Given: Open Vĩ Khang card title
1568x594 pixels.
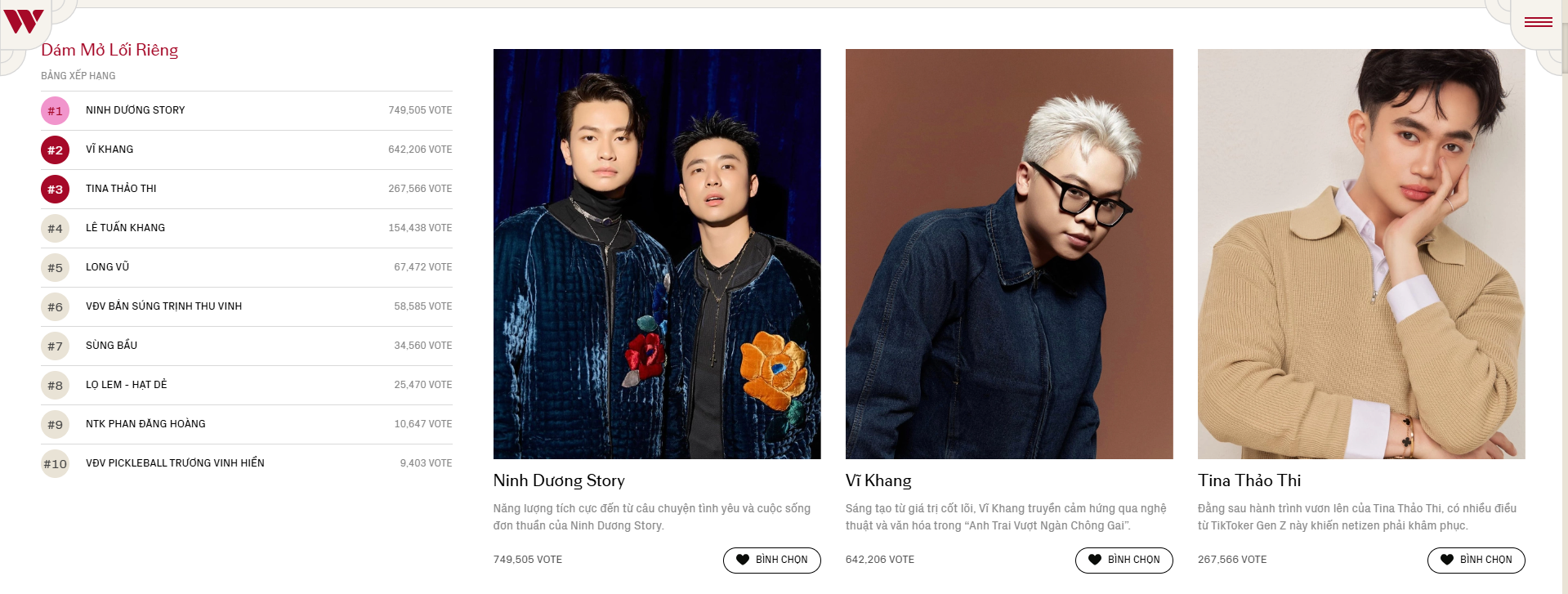Looking at the screenshot, I should (x=878, y=480).
